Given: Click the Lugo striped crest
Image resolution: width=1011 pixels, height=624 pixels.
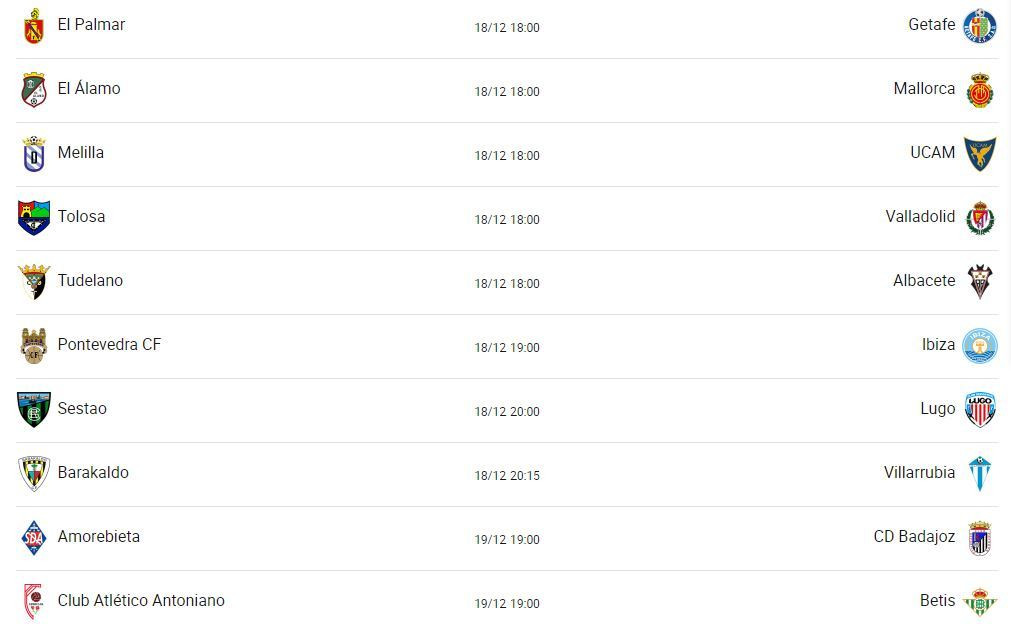Looking at the screenshot, I should coord(979,410).
